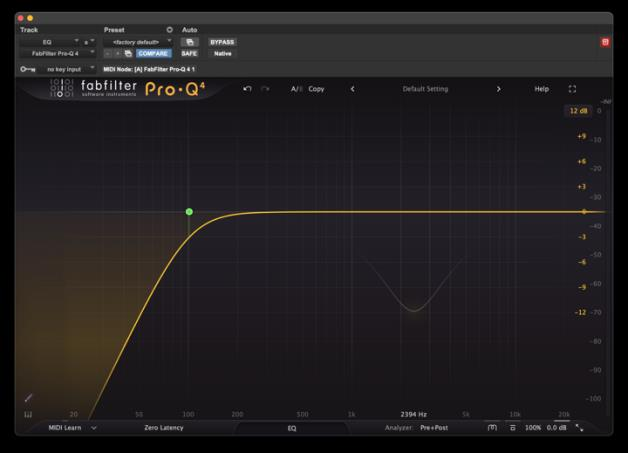Click the 0.0 dB output gain value
Image resolution: width=628 pixels, height=453 pixels.
[557, 428]
